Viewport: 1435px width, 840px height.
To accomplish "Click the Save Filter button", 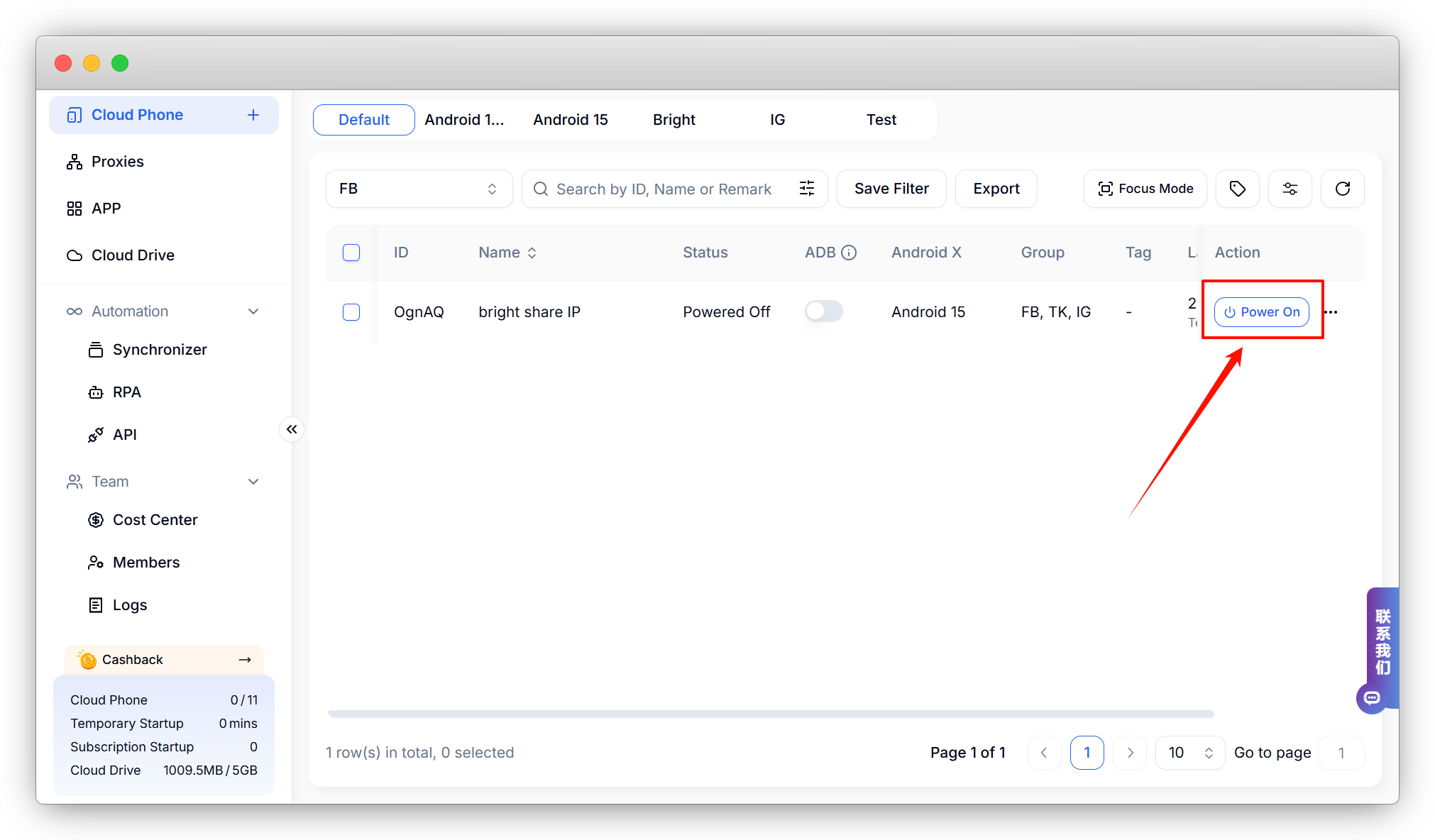I will (x=891, y=189).
